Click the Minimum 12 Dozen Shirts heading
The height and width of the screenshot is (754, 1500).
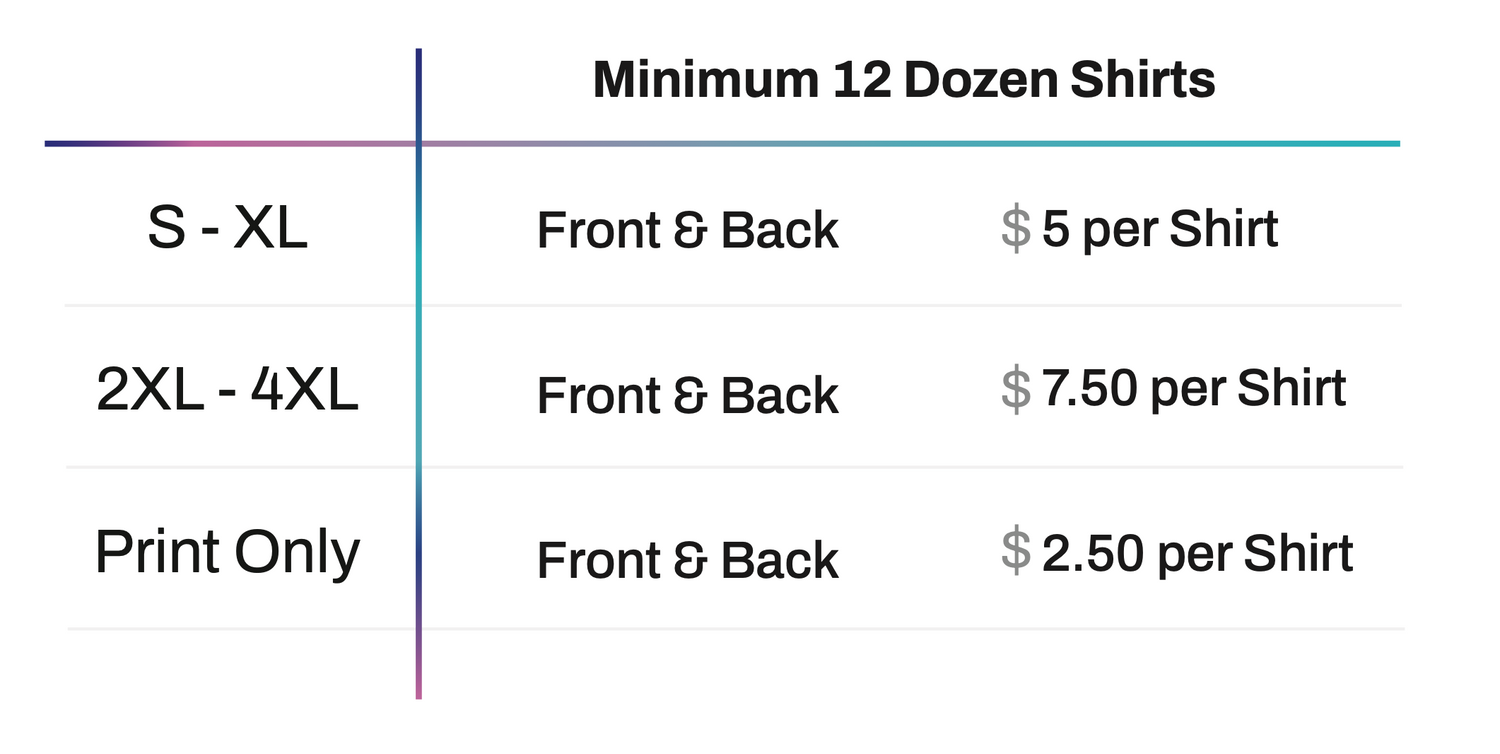click(x=904, y=80)
